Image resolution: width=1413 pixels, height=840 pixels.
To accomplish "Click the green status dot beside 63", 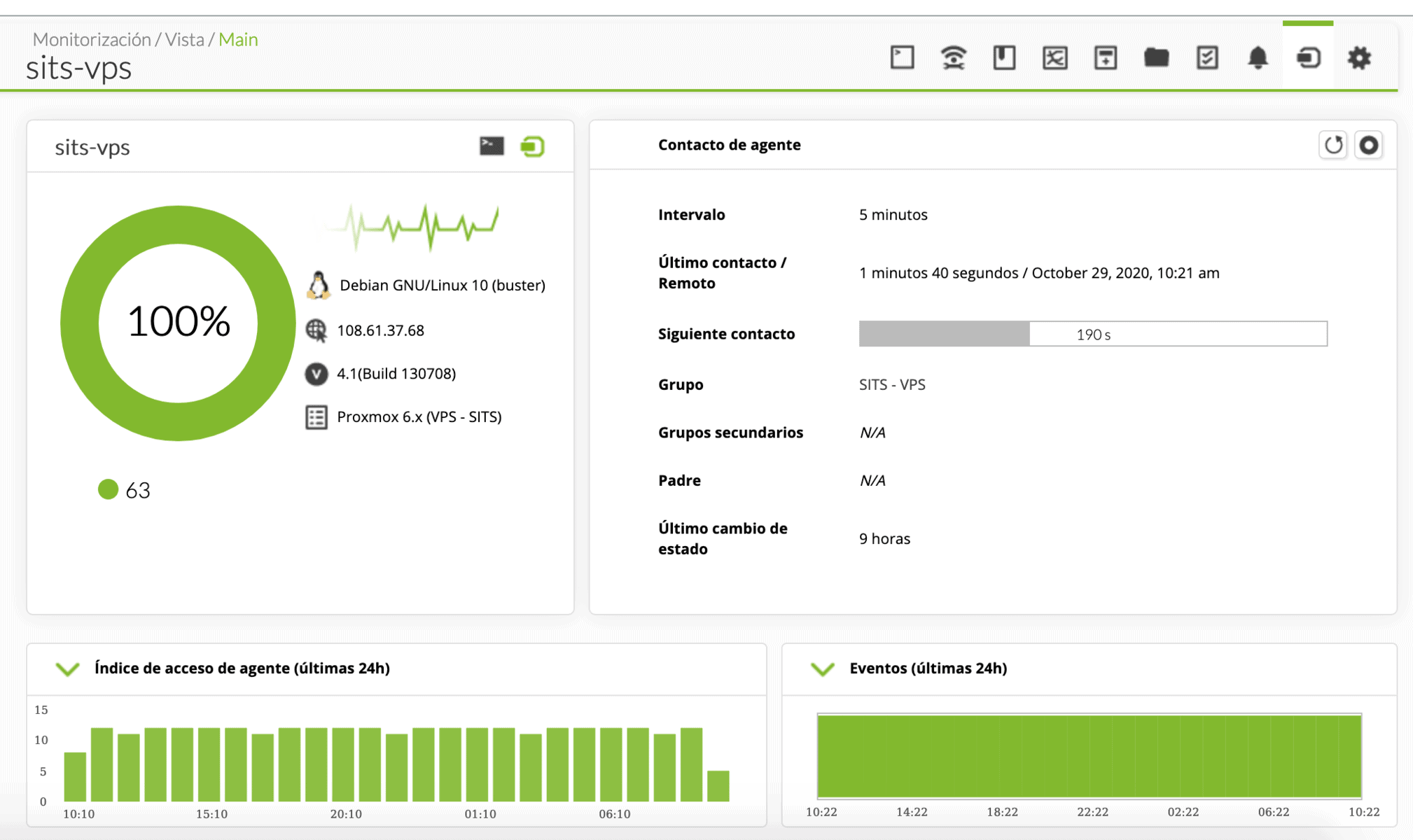I will 108,489.
